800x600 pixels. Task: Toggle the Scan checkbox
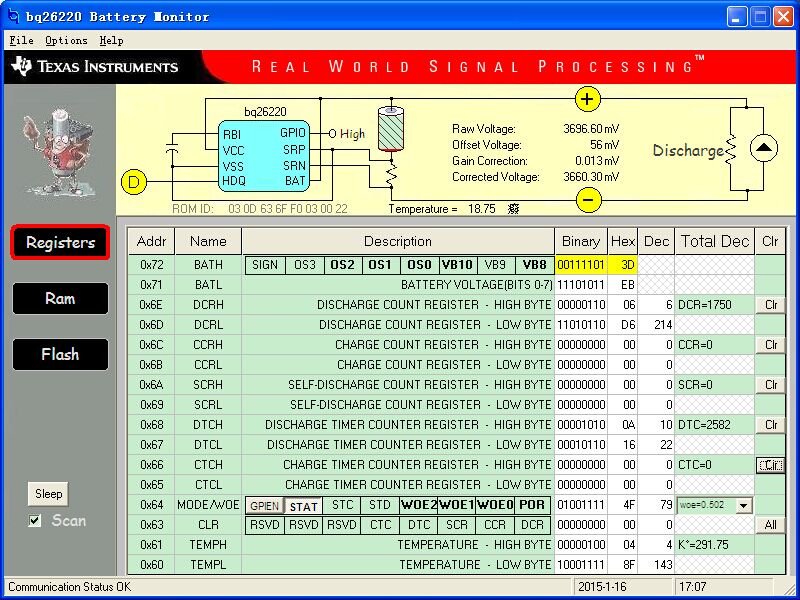pos(35,520)
